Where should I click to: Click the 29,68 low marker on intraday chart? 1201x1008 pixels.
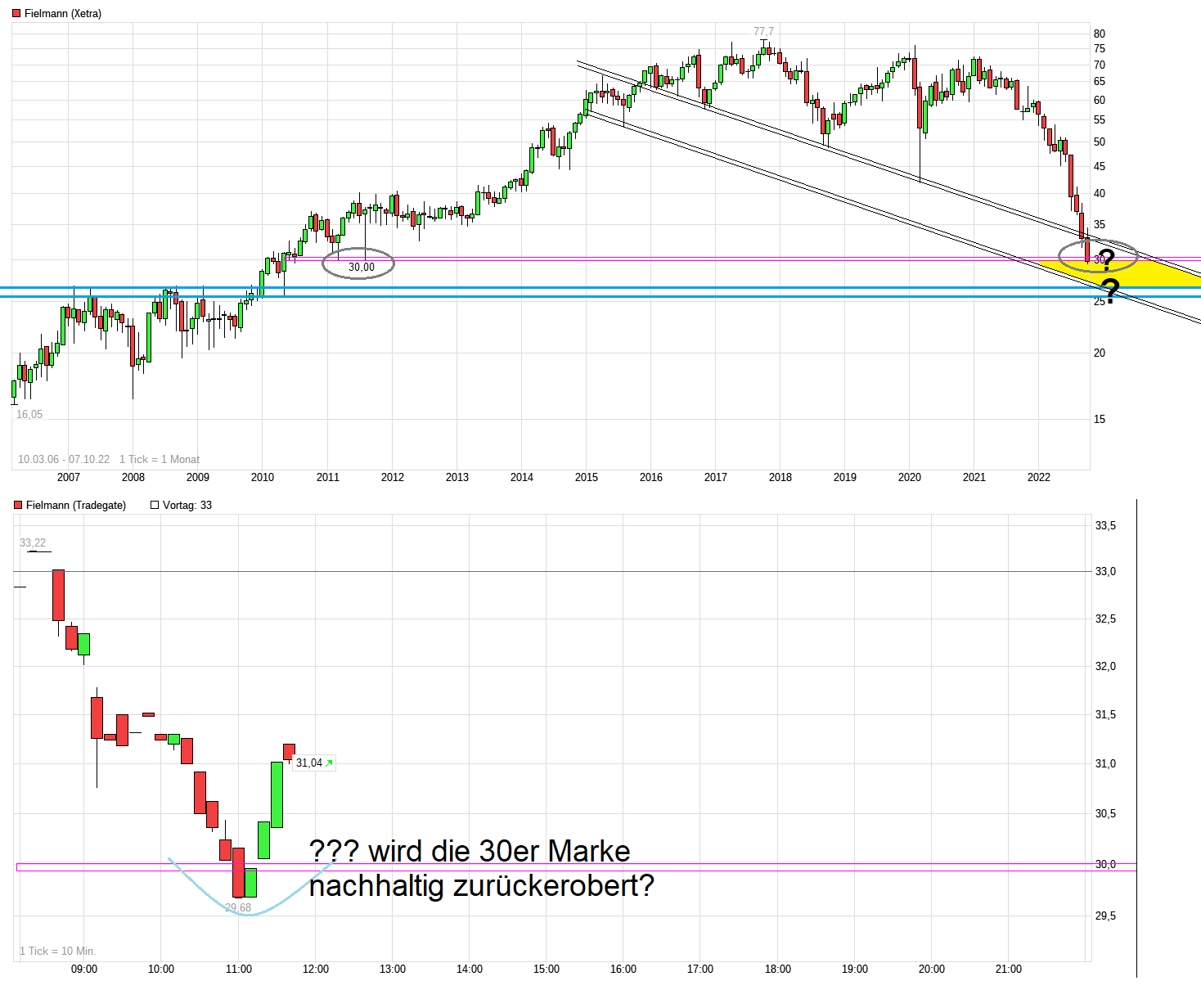tap(237, 907)
